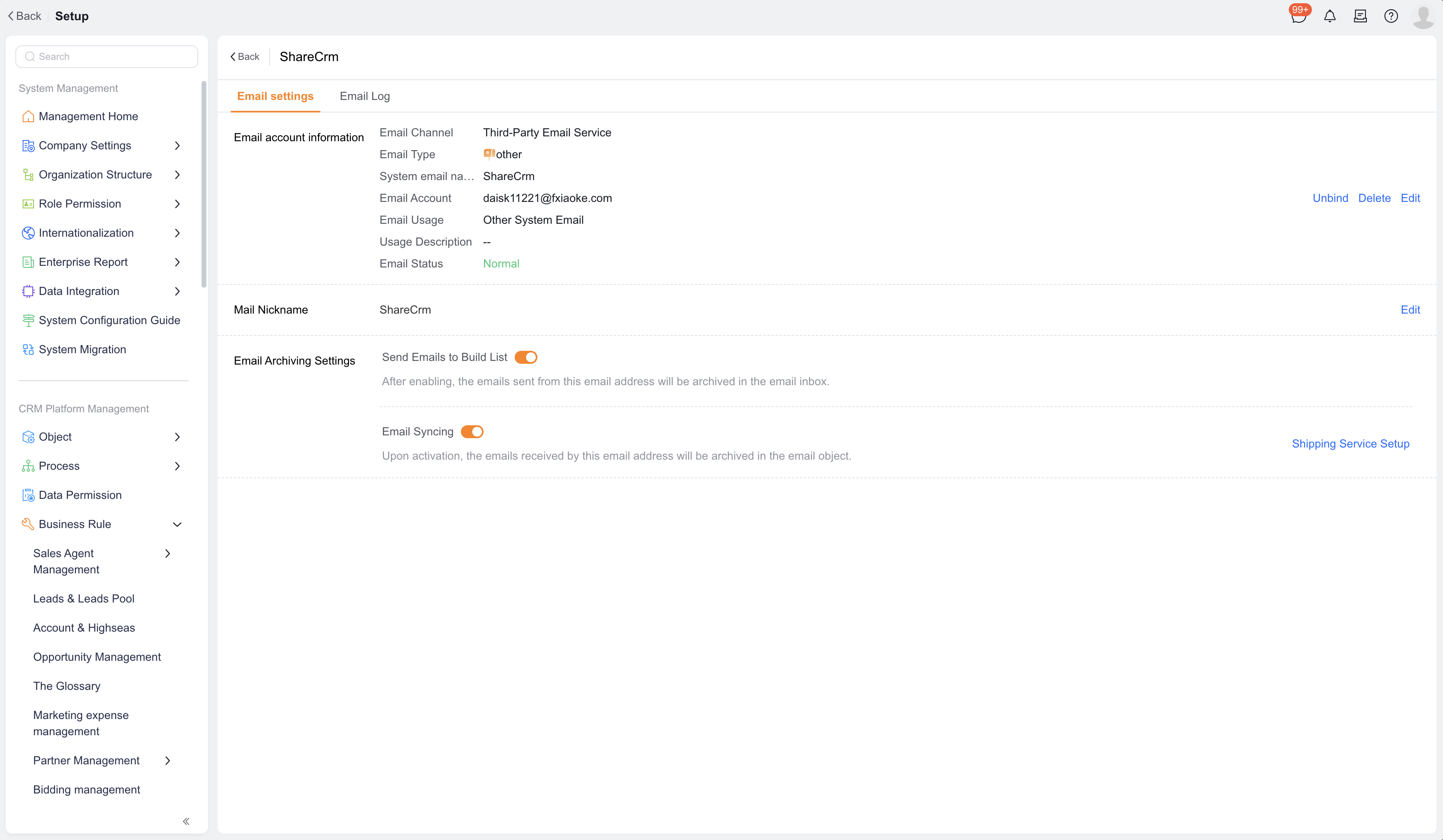Screen dimensions: 1443x840
Task: Open the help question mark icon
Action: 1391,16
